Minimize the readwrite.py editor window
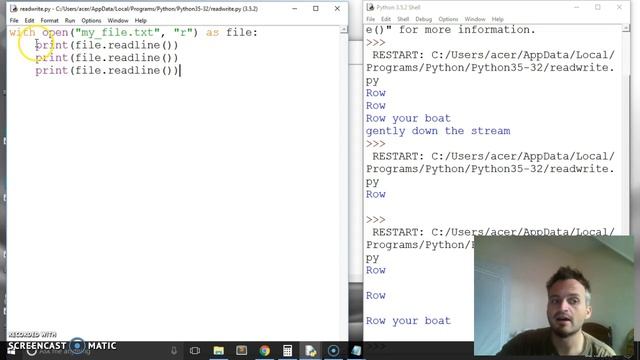This screenshot has height=360, width=640. click(295, 9)
